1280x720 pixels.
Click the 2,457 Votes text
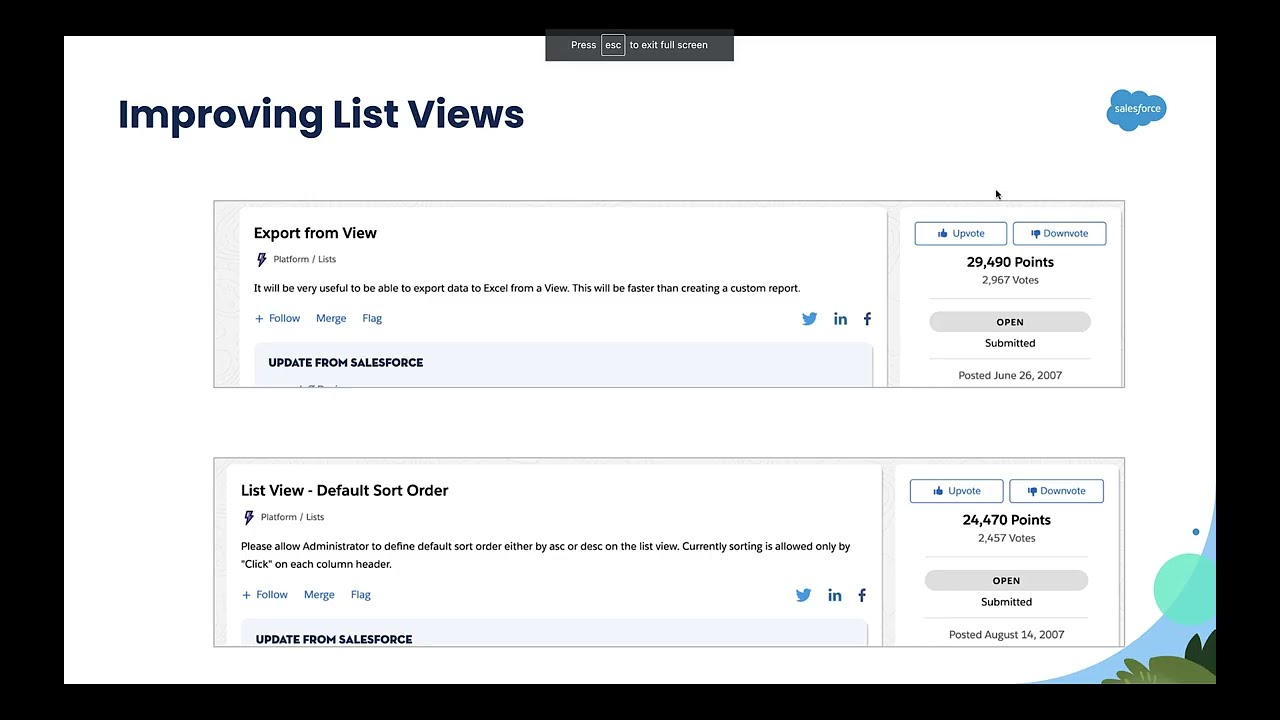[1006, 538]
